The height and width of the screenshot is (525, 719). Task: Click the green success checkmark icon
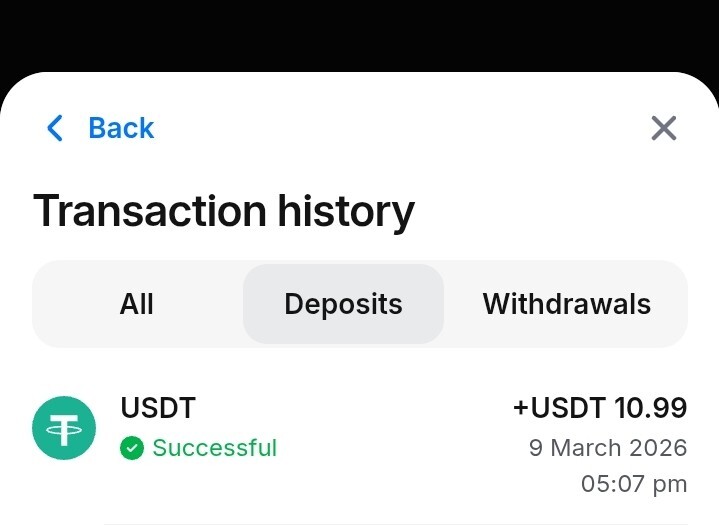click(x=131, y=448)
